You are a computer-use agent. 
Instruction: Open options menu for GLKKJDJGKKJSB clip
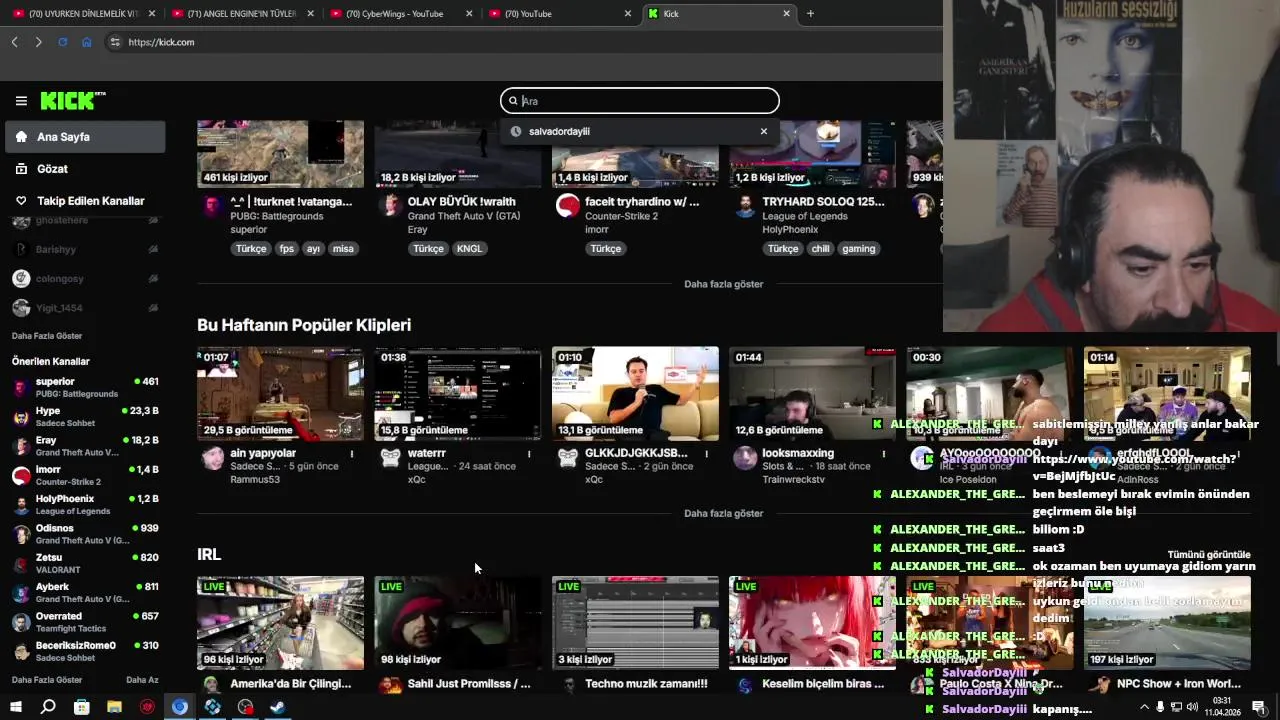point(707,454)
